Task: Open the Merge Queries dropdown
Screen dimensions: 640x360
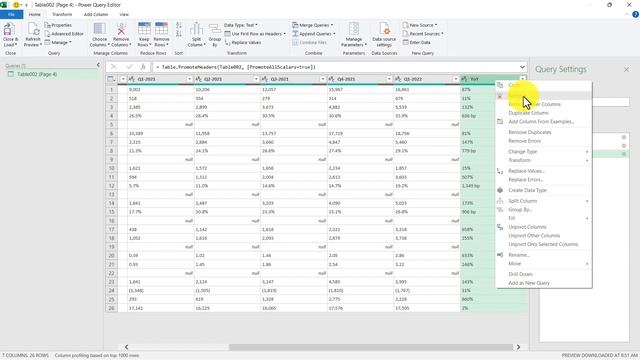Action: (x=313, y=25)
